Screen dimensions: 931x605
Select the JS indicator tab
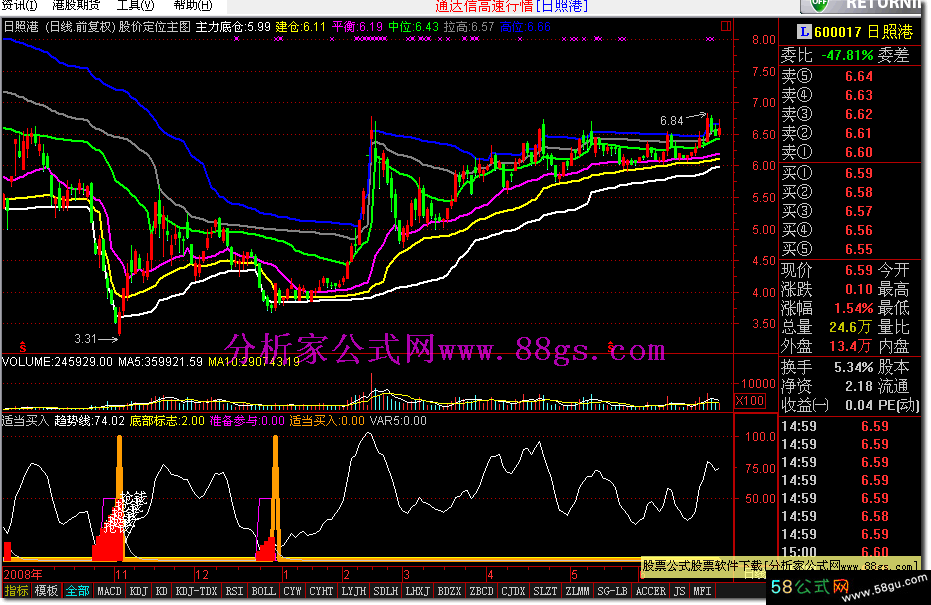(679, 591)
